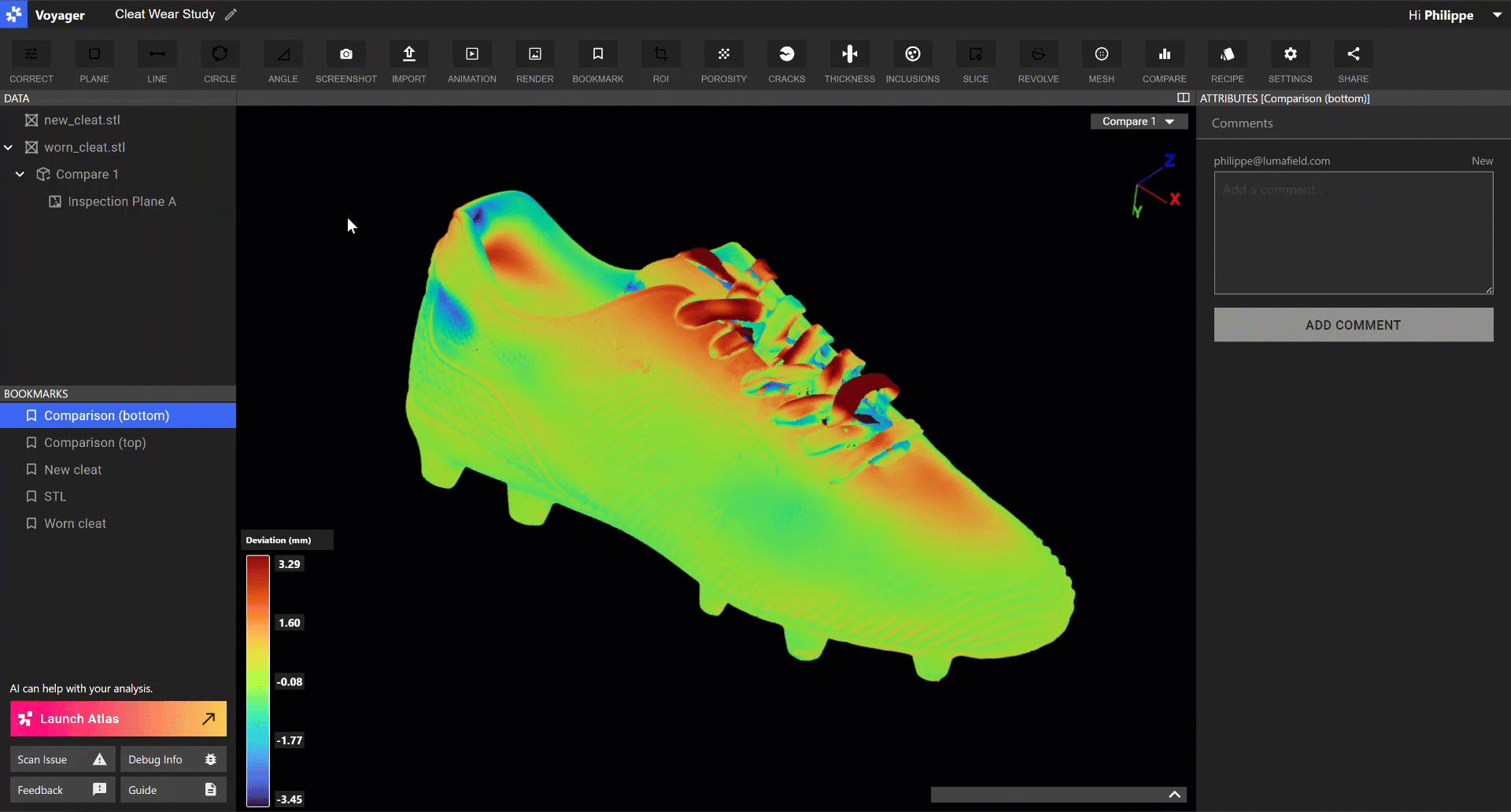1511x812 pixels.
Task: Select the Cracks detection tool
Action: (x=786, y=55)
